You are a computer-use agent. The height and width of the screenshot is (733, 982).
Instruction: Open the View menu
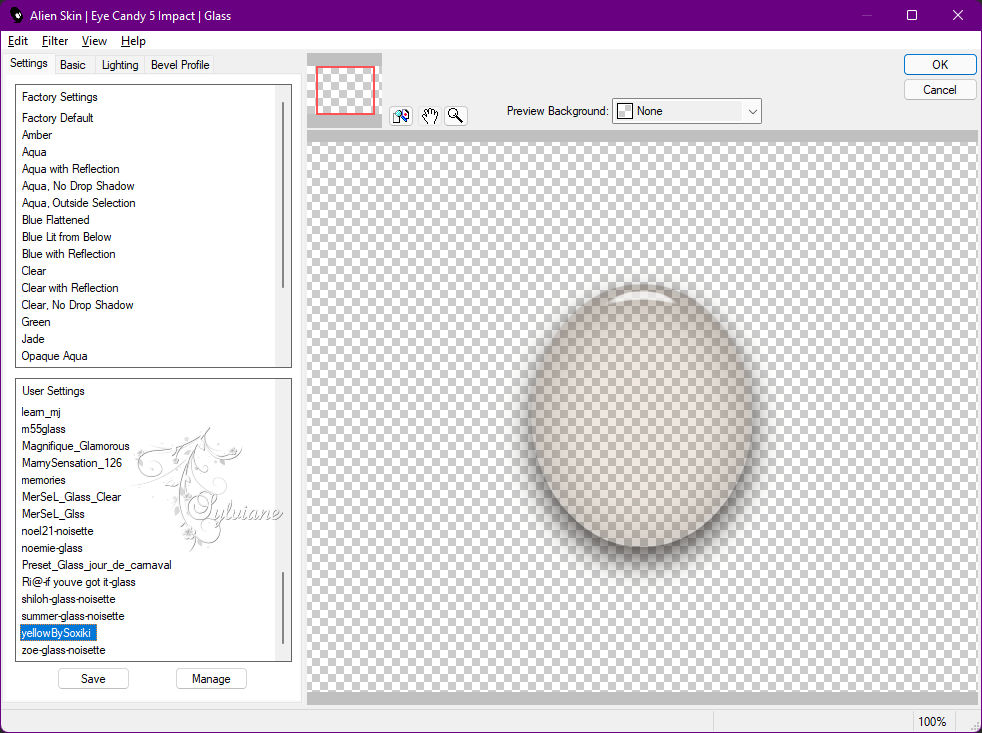[94, 41]
